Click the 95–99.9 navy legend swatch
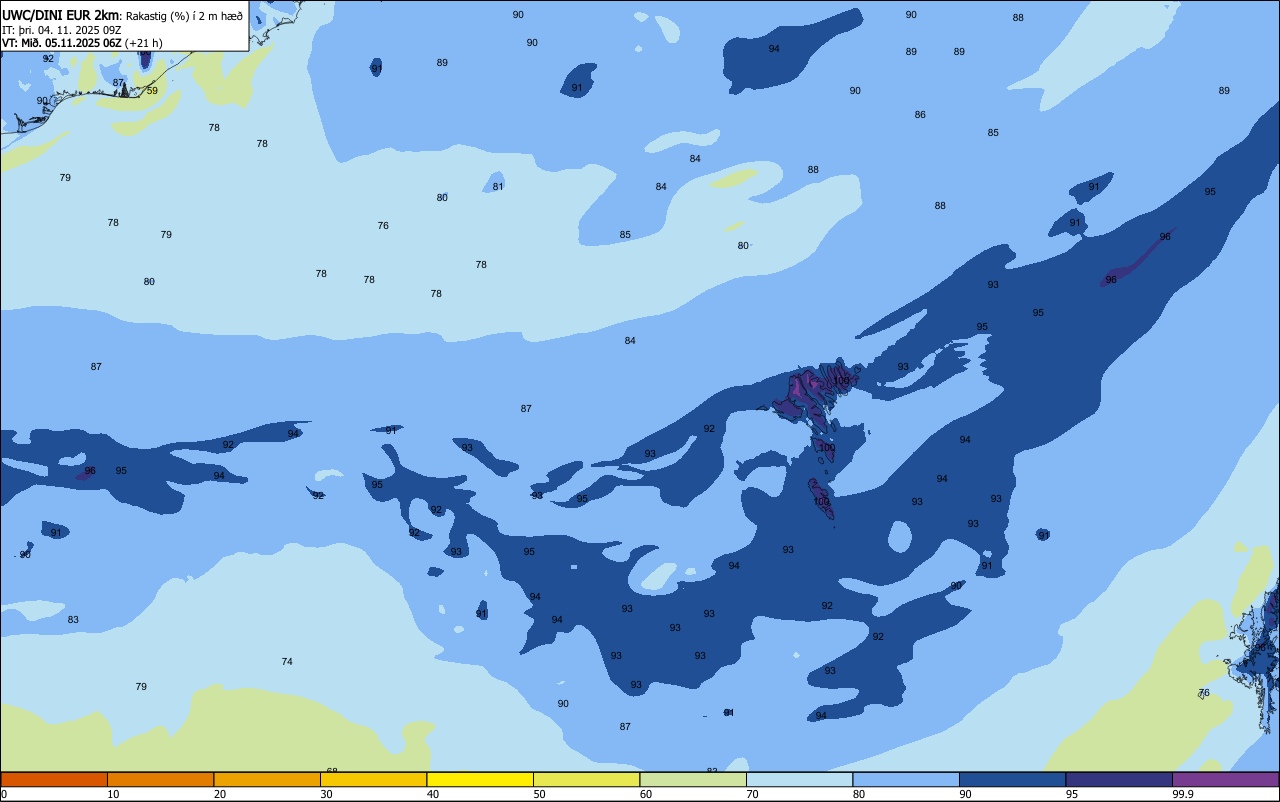Viewport: 1280px width, 802px height. click(x=1119, y=779)
